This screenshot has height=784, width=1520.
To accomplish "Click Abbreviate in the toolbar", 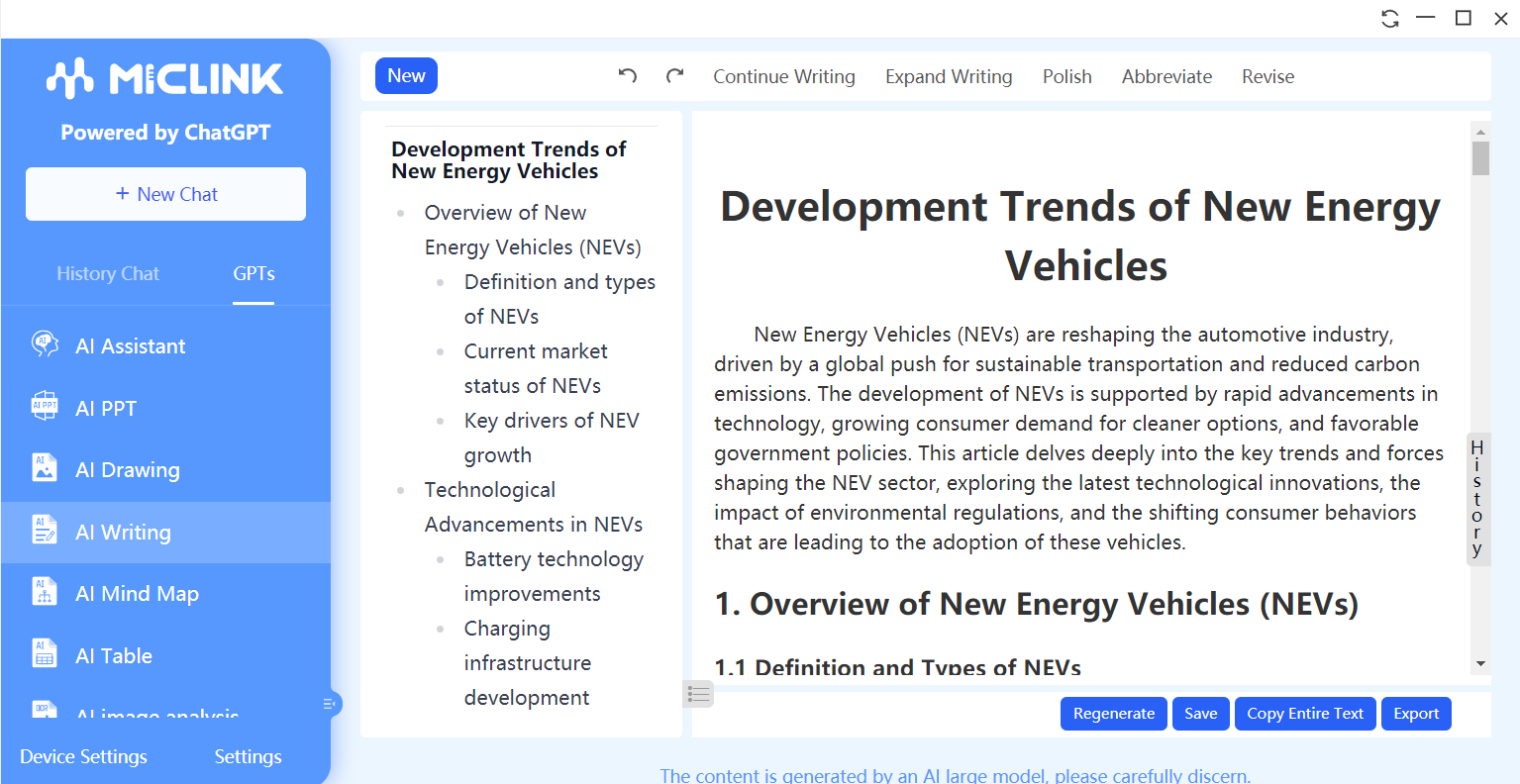I will click(x=1166, y=76).
